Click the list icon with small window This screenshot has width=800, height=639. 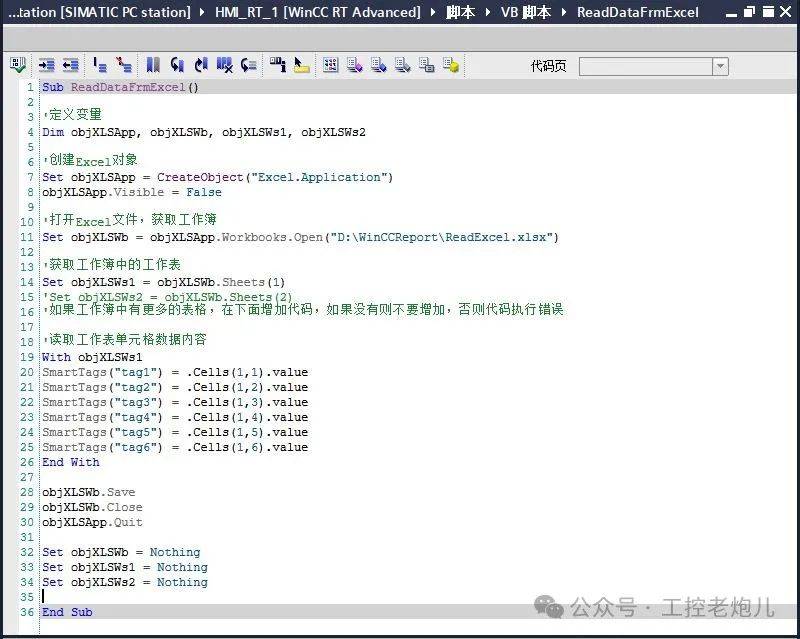(427, 65)
